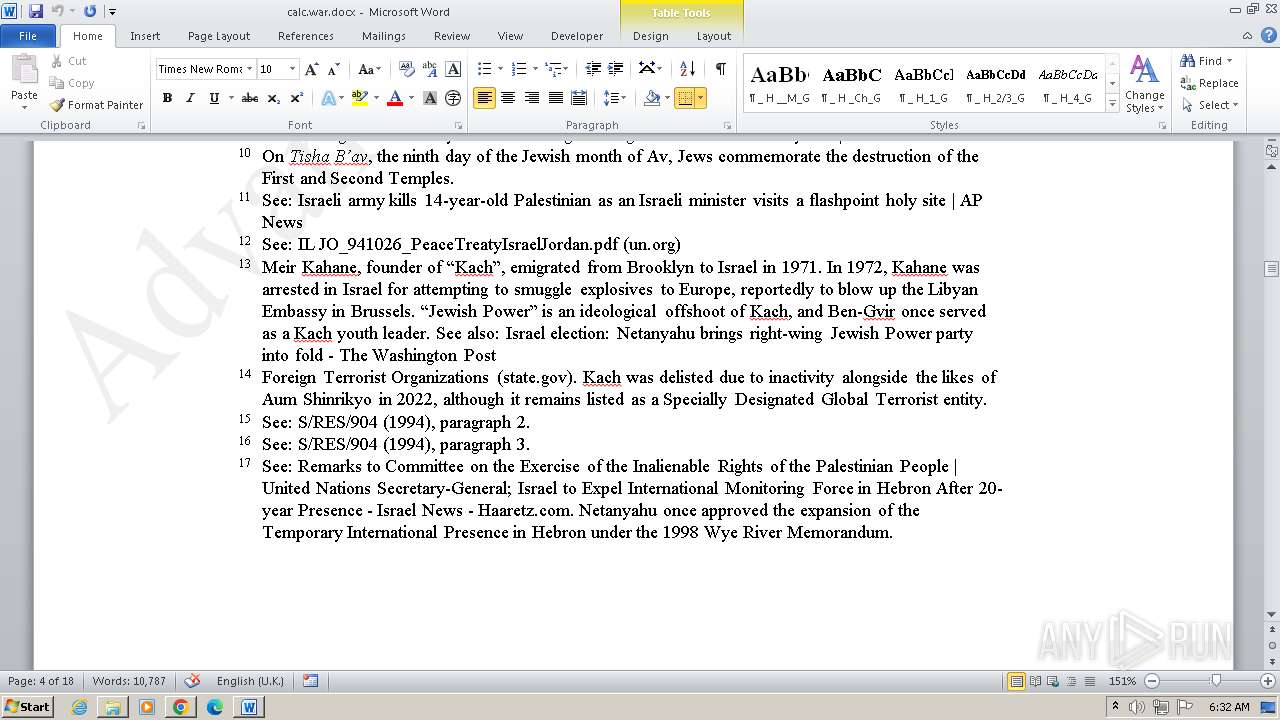This screenshot has width=1280, height=720.
Task: Switch to Table Tools Design tab
Action: [650, 36]
